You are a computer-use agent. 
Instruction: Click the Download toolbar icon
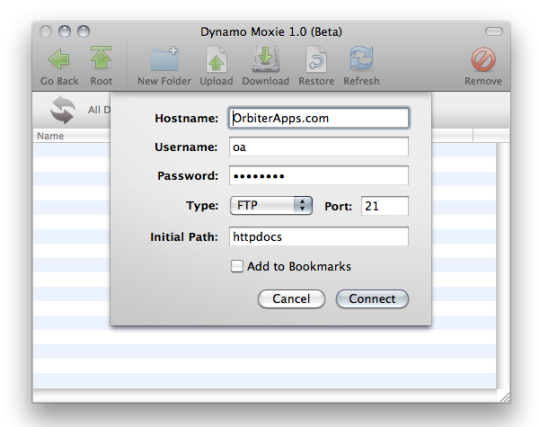pyautogui.click(x=266, y=59)
